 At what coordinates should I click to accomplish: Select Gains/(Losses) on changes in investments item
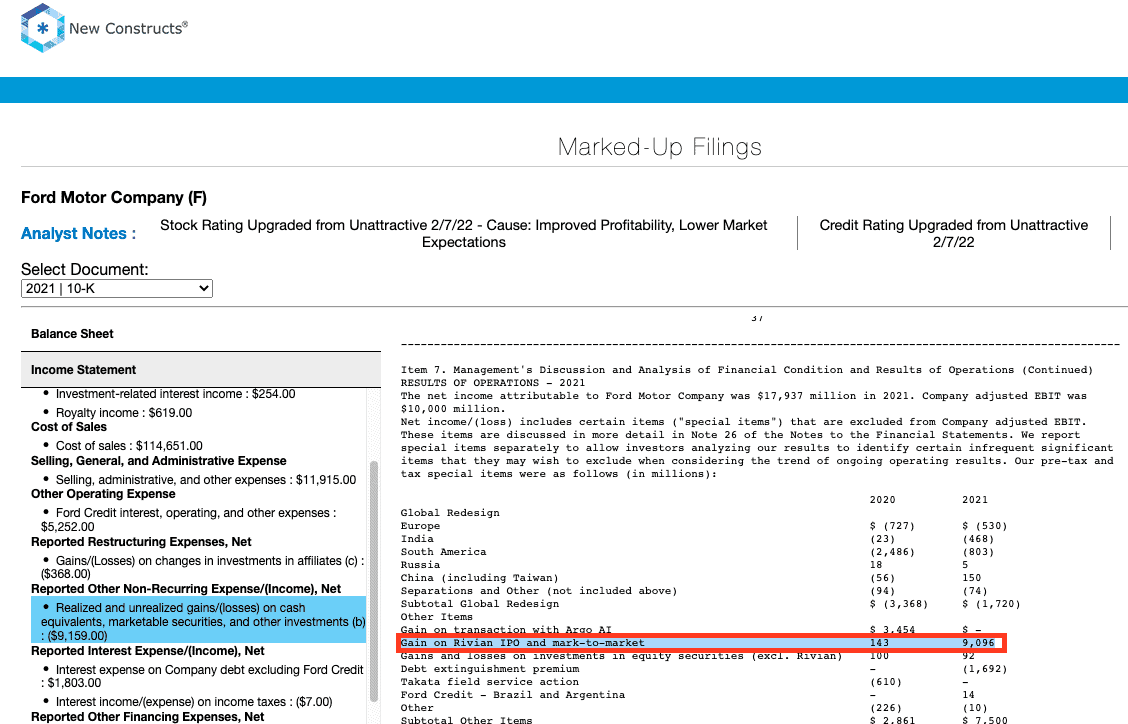coord(203,567)
